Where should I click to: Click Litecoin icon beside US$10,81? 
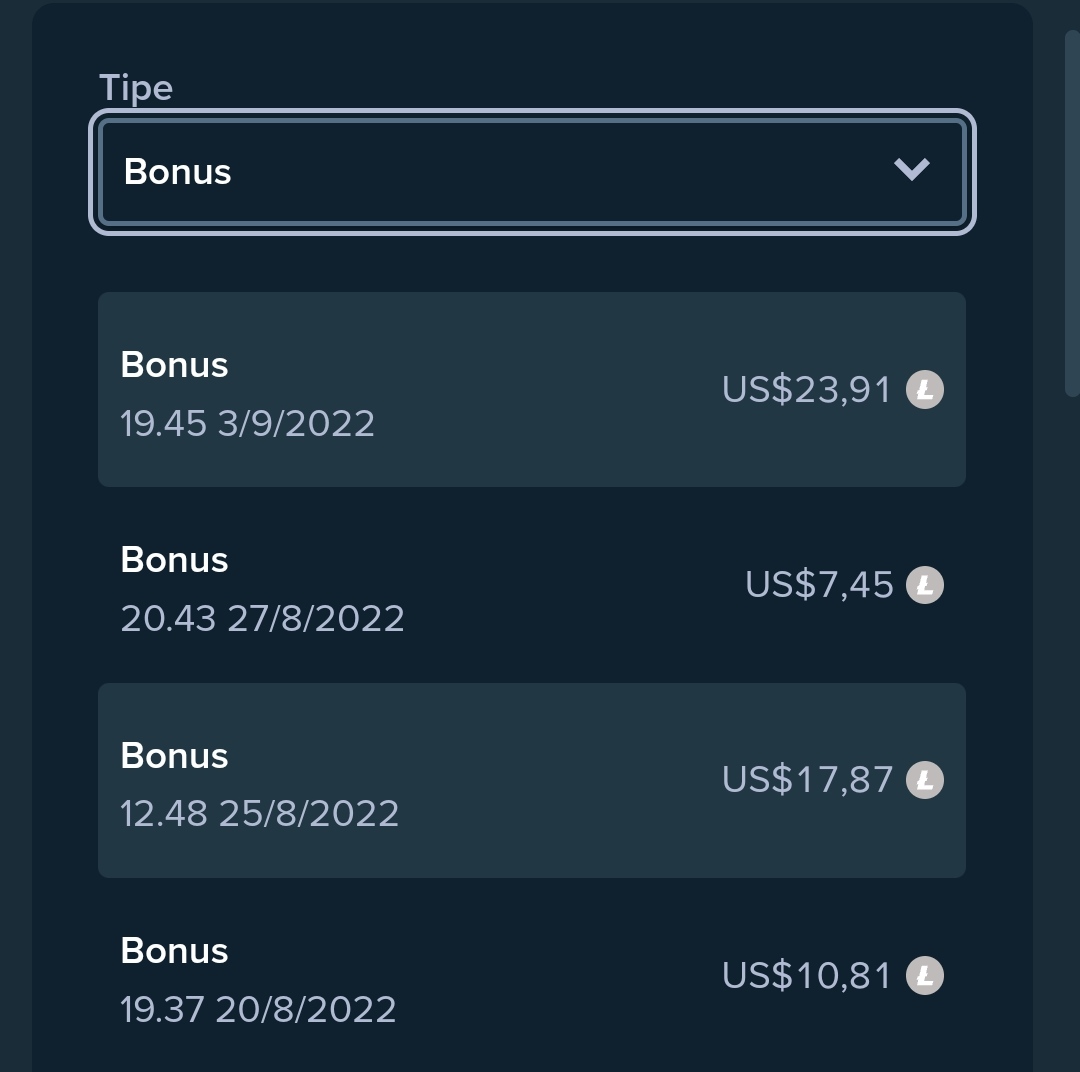click(x=924, y=976)
